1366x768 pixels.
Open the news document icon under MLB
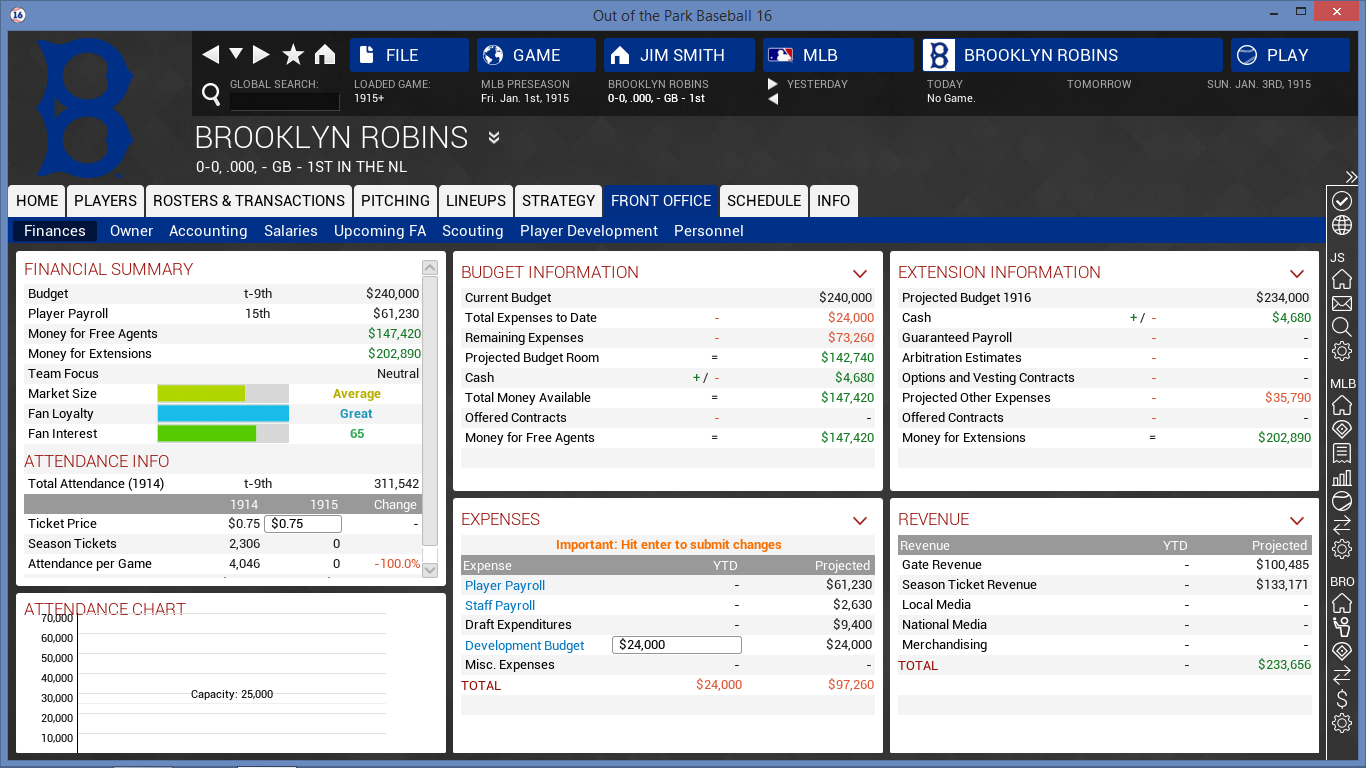click(1342, 453)
